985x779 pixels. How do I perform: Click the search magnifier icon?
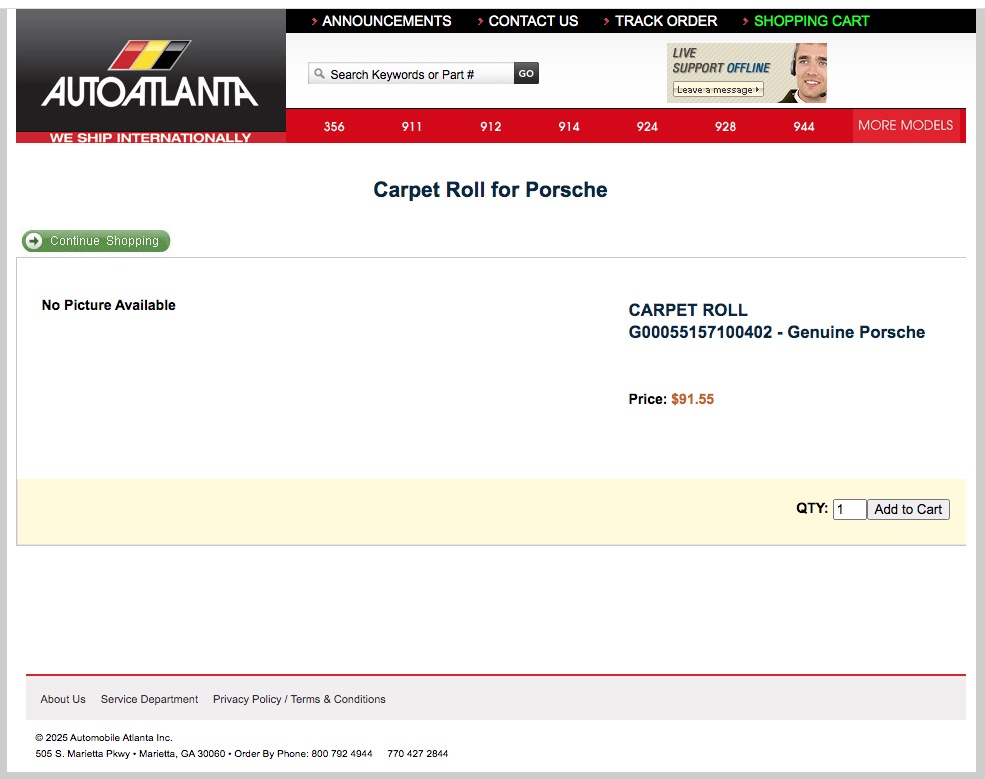tap(319, 74)
